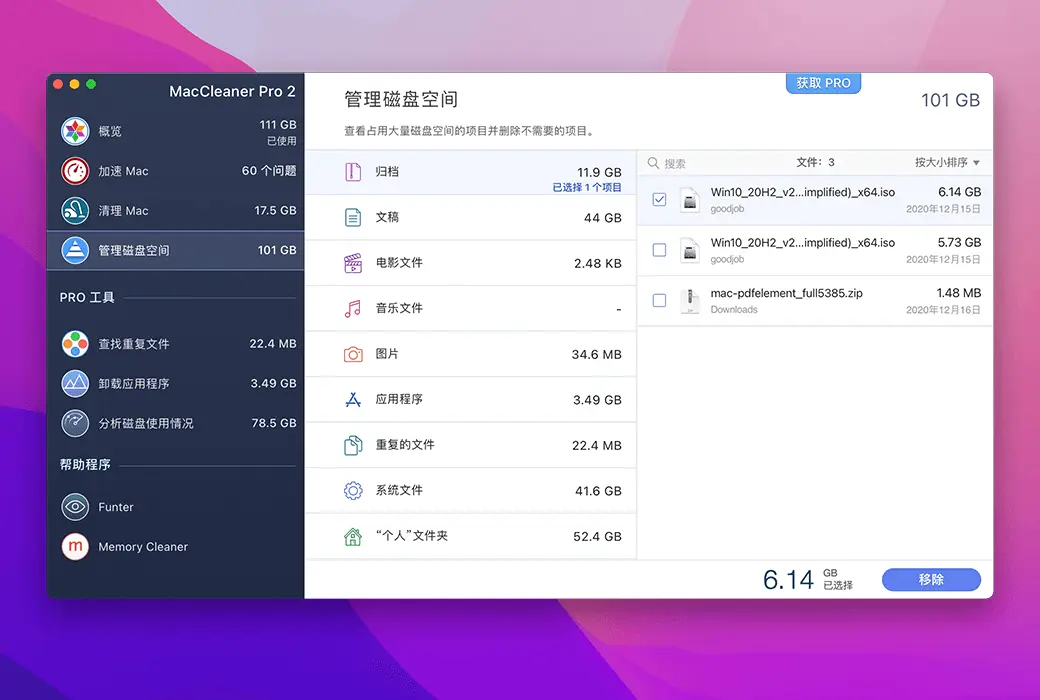Screen dimensions: 1040x700
Task: Check the 5.73 GB Win10 iso checkbox
Action: [659, 249]
